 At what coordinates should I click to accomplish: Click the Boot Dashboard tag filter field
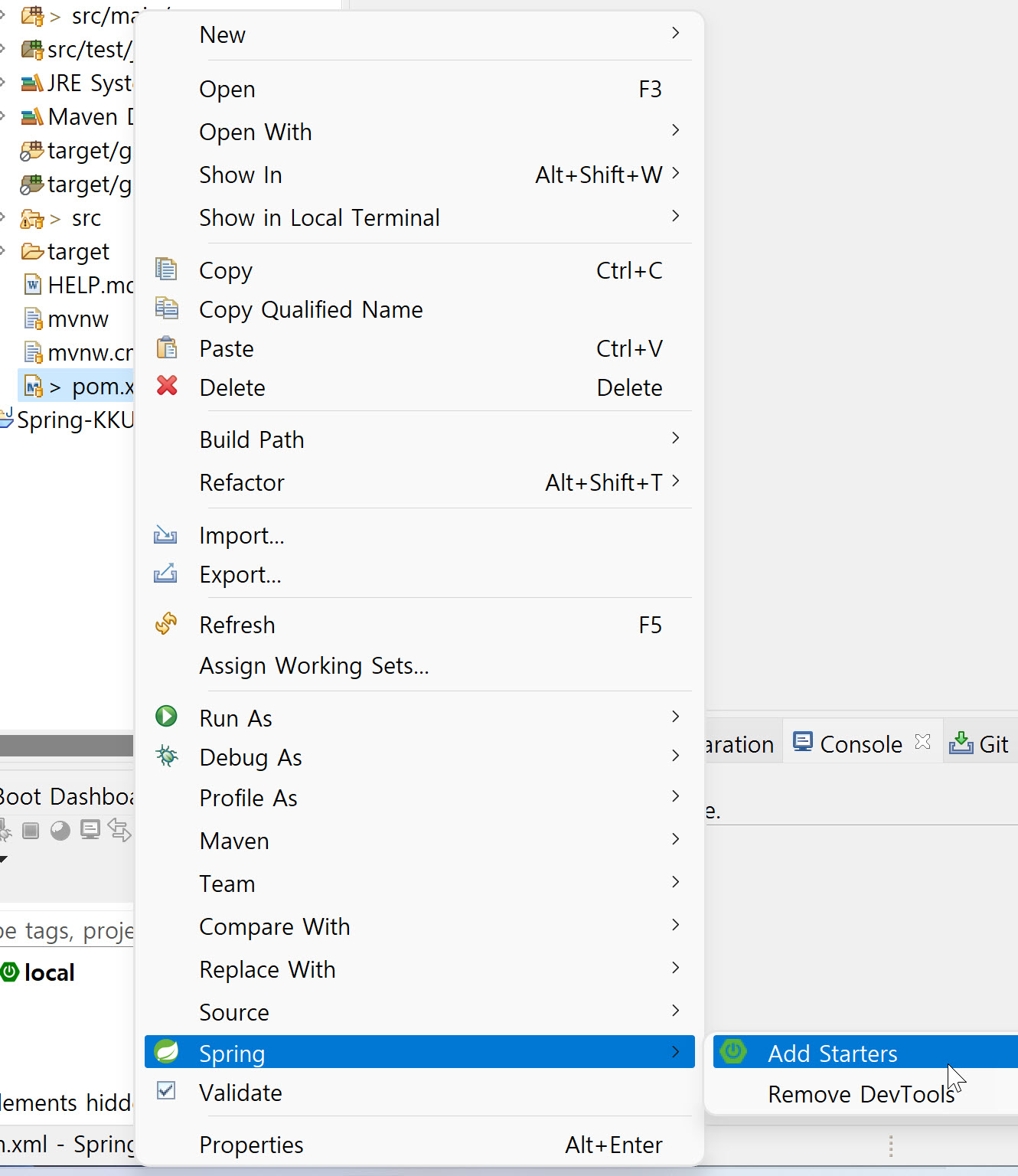(x=67, y=930)
